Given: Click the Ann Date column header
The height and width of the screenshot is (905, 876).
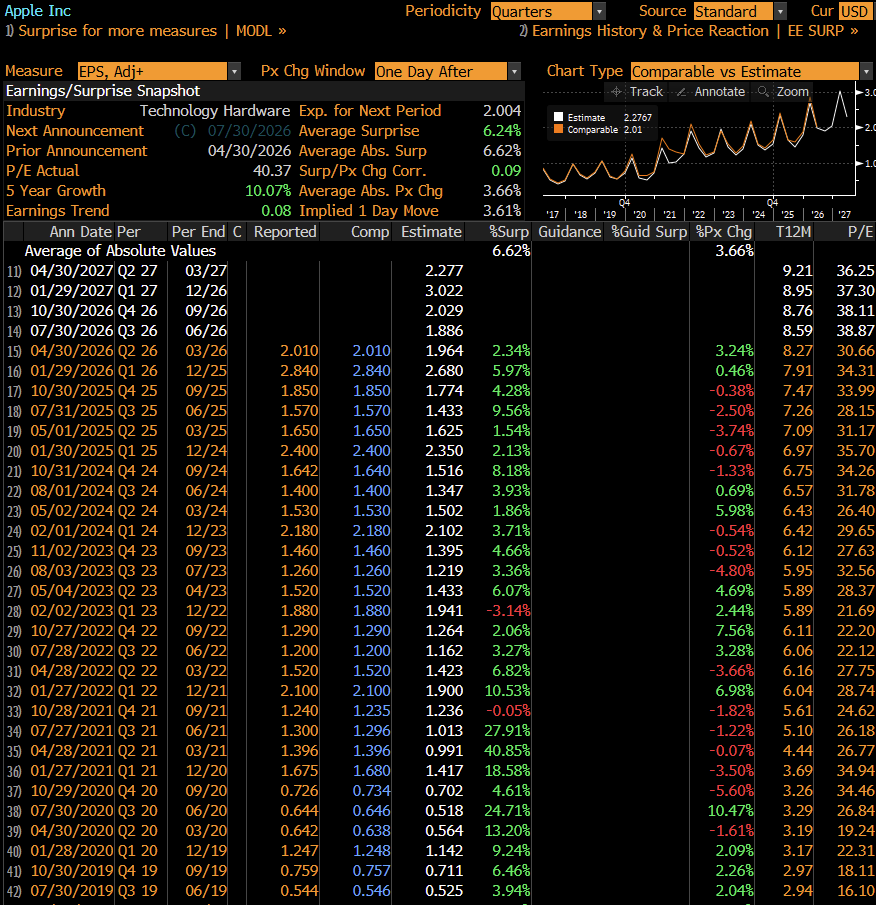Looking at the screenshot, I should coord(80,232).
